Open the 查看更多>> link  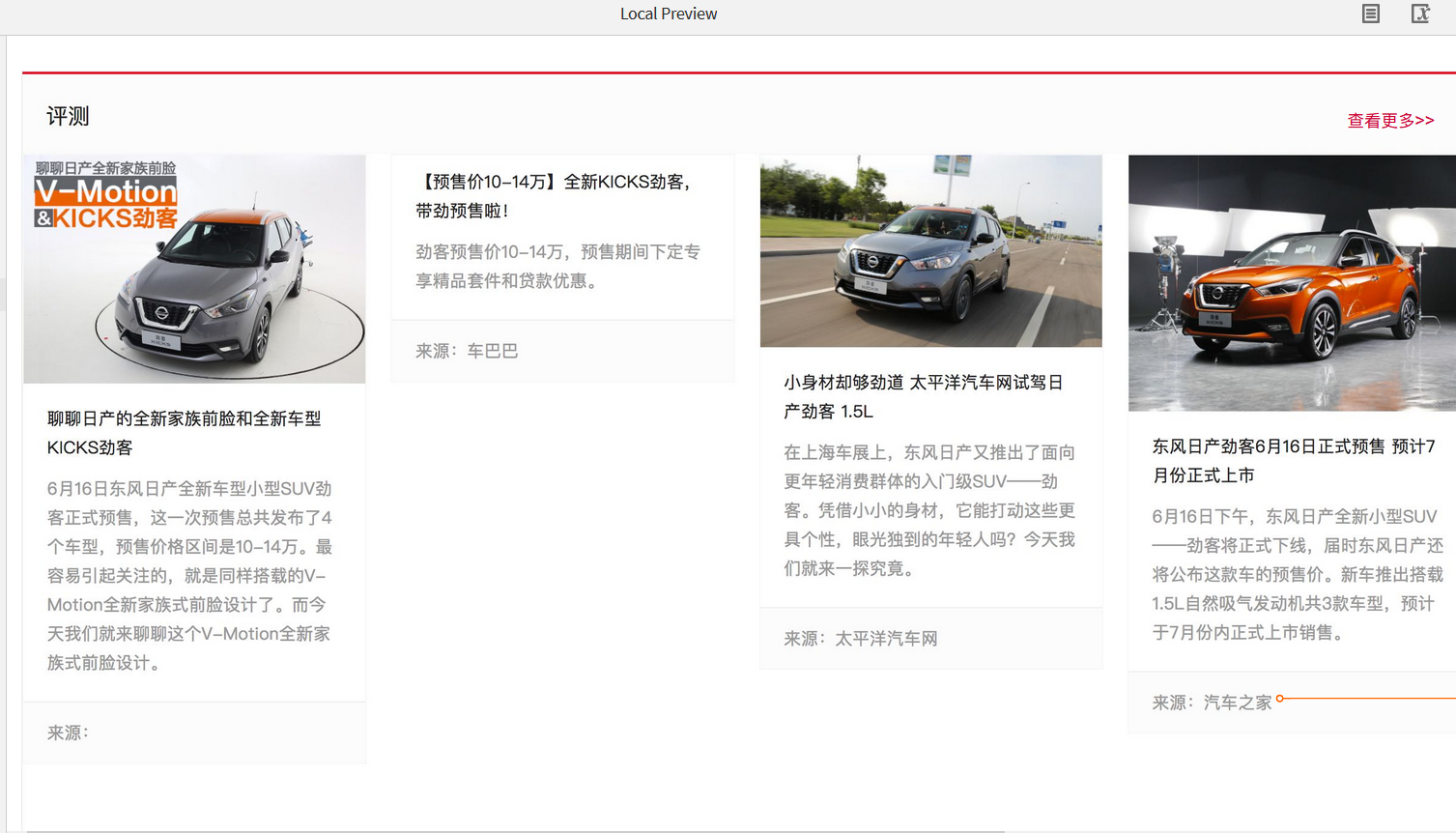(1390, 121)
